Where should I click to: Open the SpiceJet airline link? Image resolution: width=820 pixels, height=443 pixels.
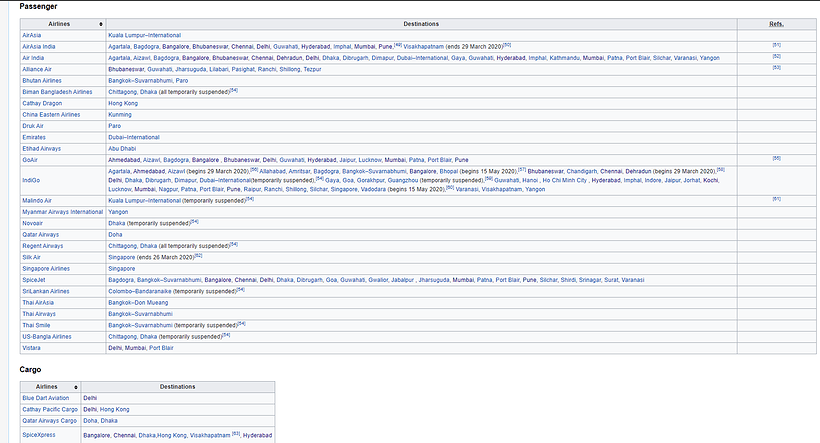(x=34, y=280)
